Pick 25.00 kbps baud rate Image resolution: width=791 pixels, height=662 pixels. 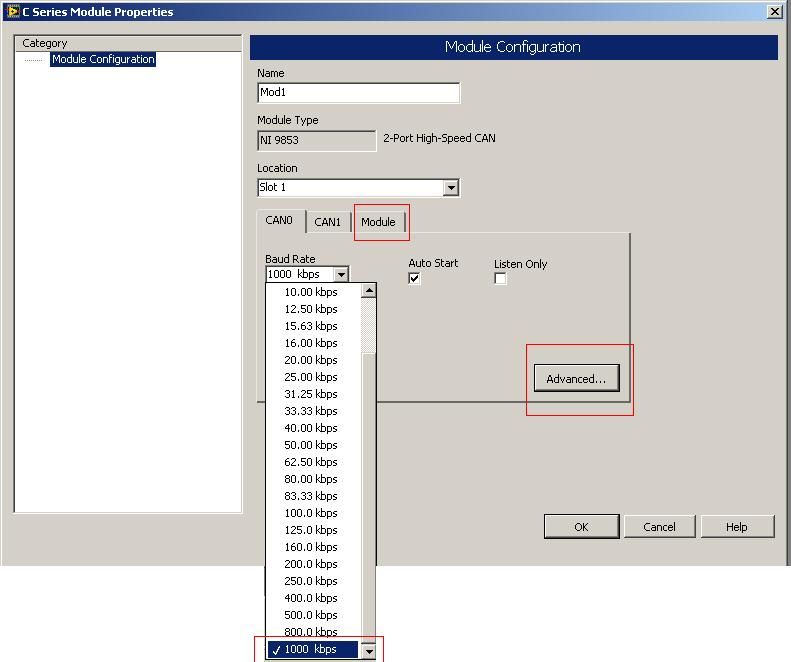(x=313, y=377)
